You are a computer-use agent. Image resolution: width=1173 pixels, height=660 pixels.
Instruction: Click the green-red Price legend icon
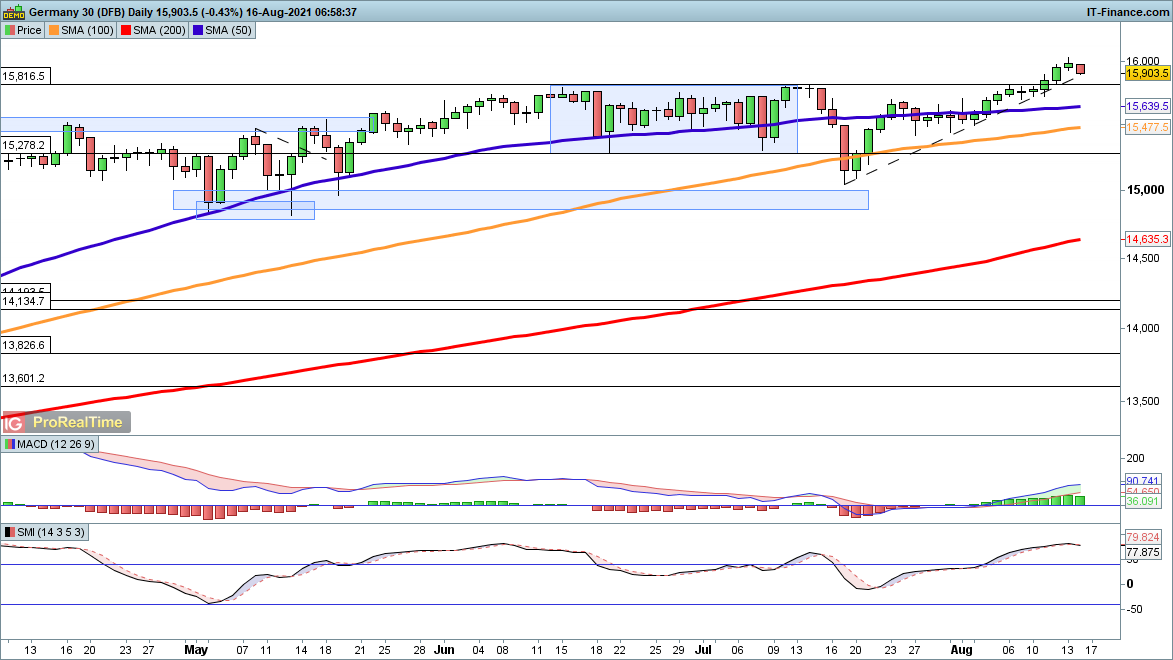coord(9,30)
